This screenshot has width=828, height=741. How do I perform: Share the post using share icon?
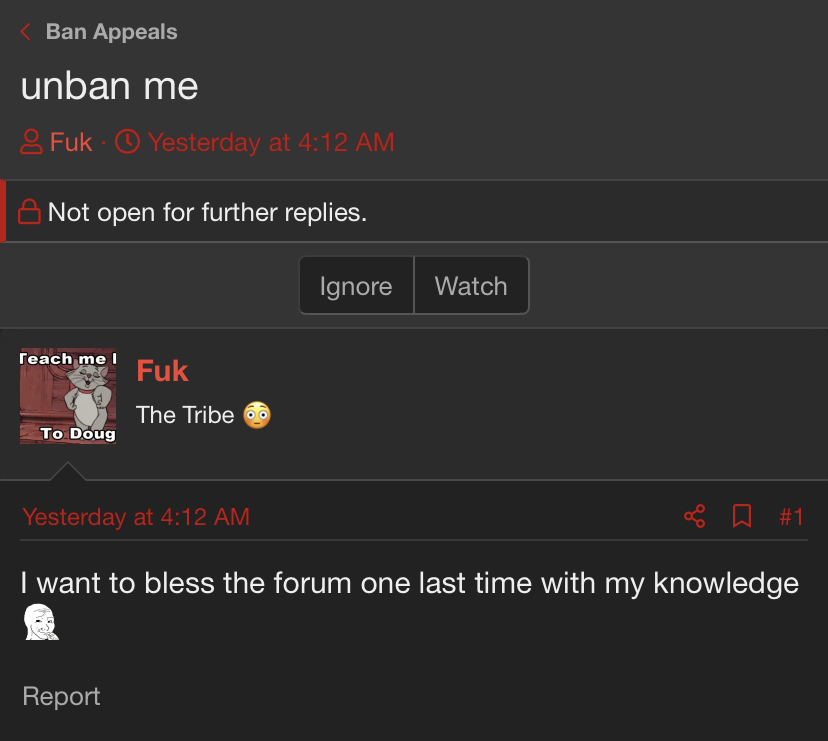[694, 516]
